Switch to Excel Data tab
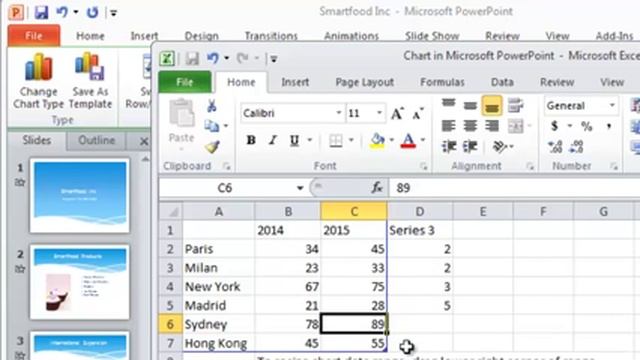 (502, 82)
